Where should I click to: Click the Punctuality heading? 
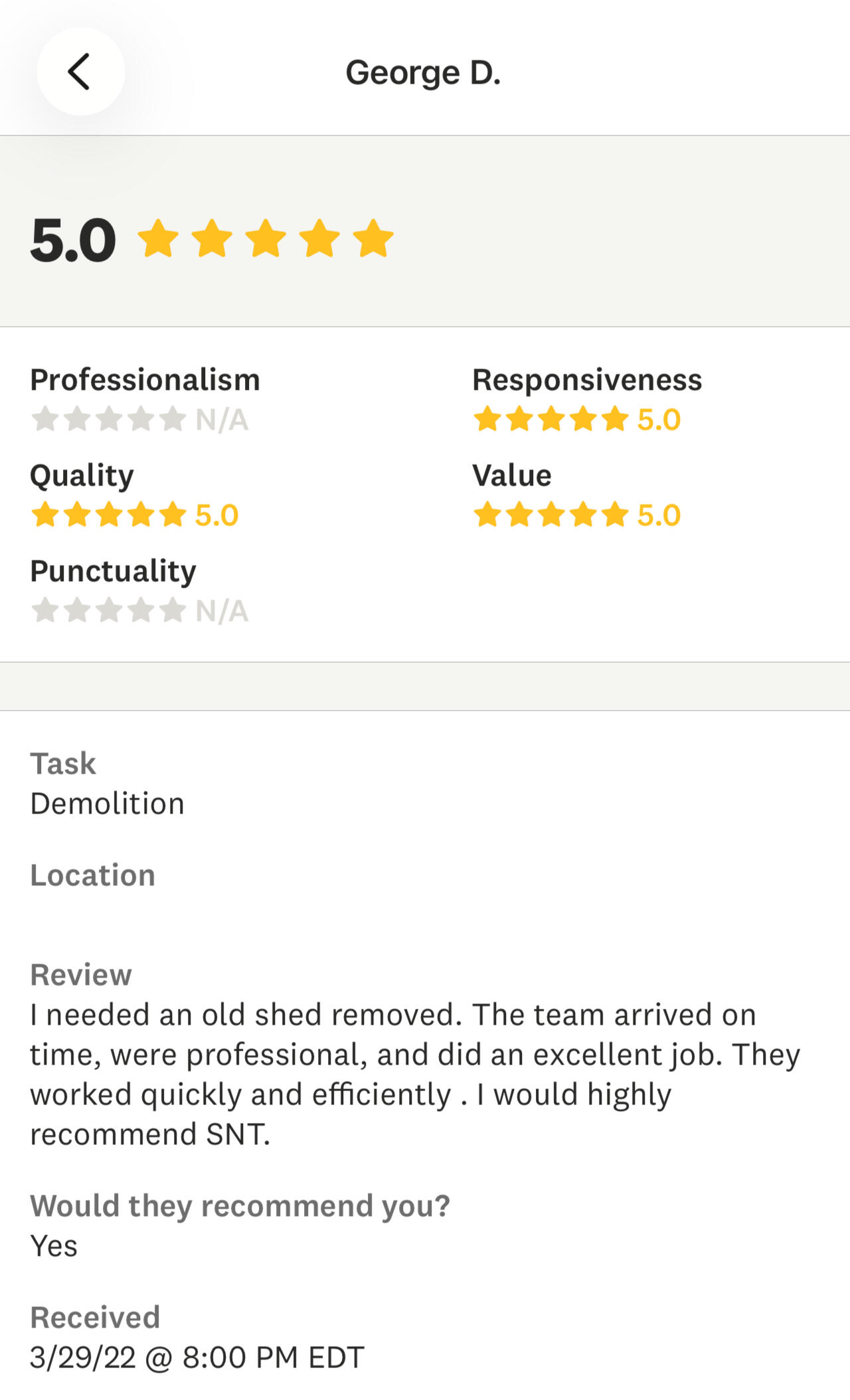[x=113, y=571]
